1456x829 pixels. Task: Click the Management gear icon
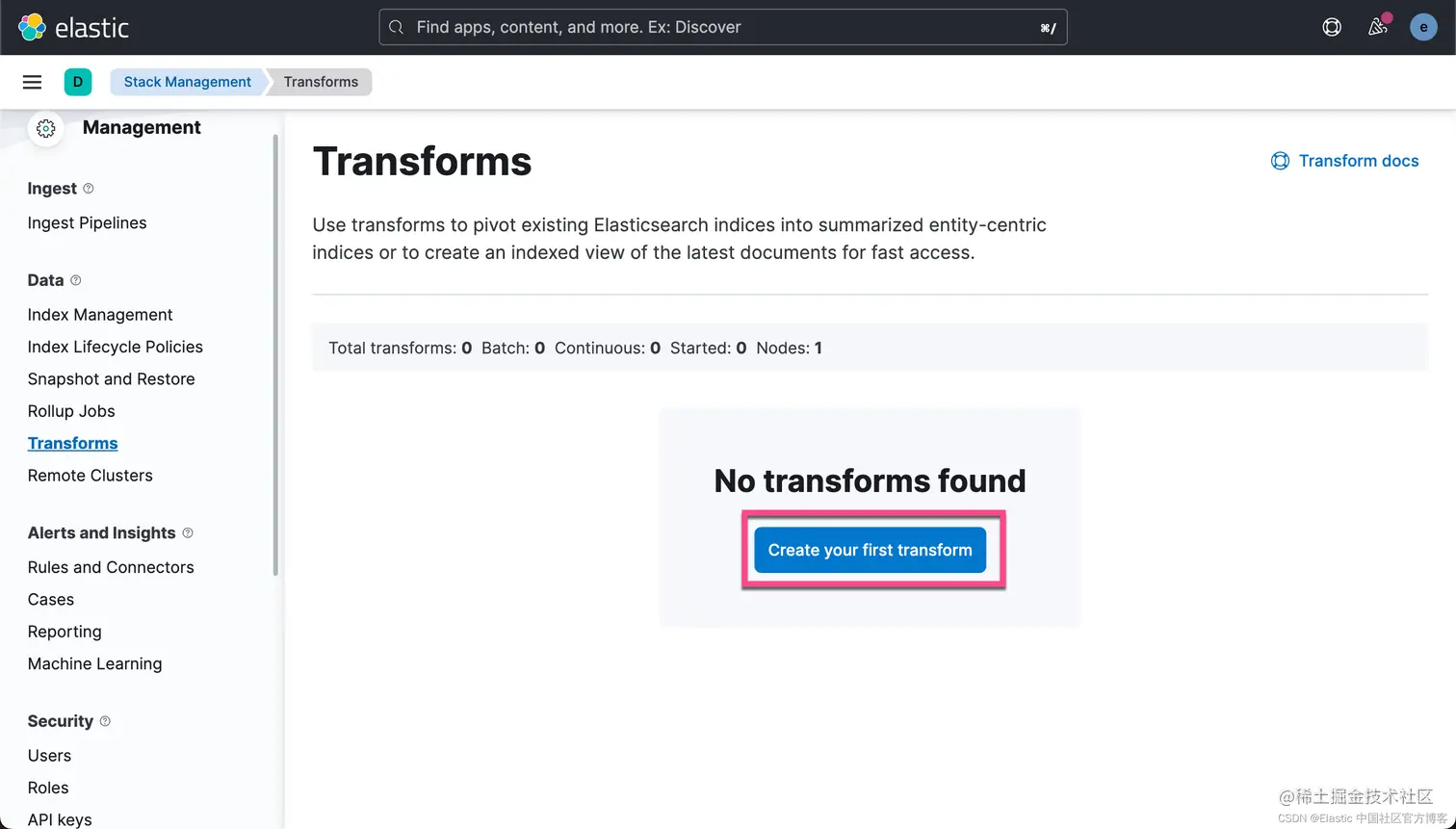pyautogui.click(x=45, y=128)
